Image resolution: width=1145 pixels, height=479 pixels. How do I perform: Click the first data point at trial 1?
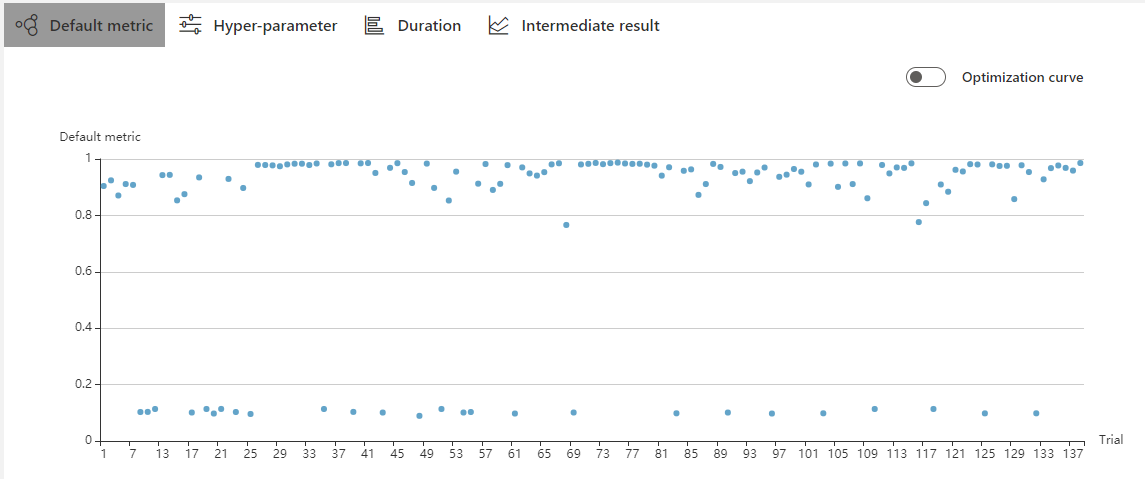103,186
